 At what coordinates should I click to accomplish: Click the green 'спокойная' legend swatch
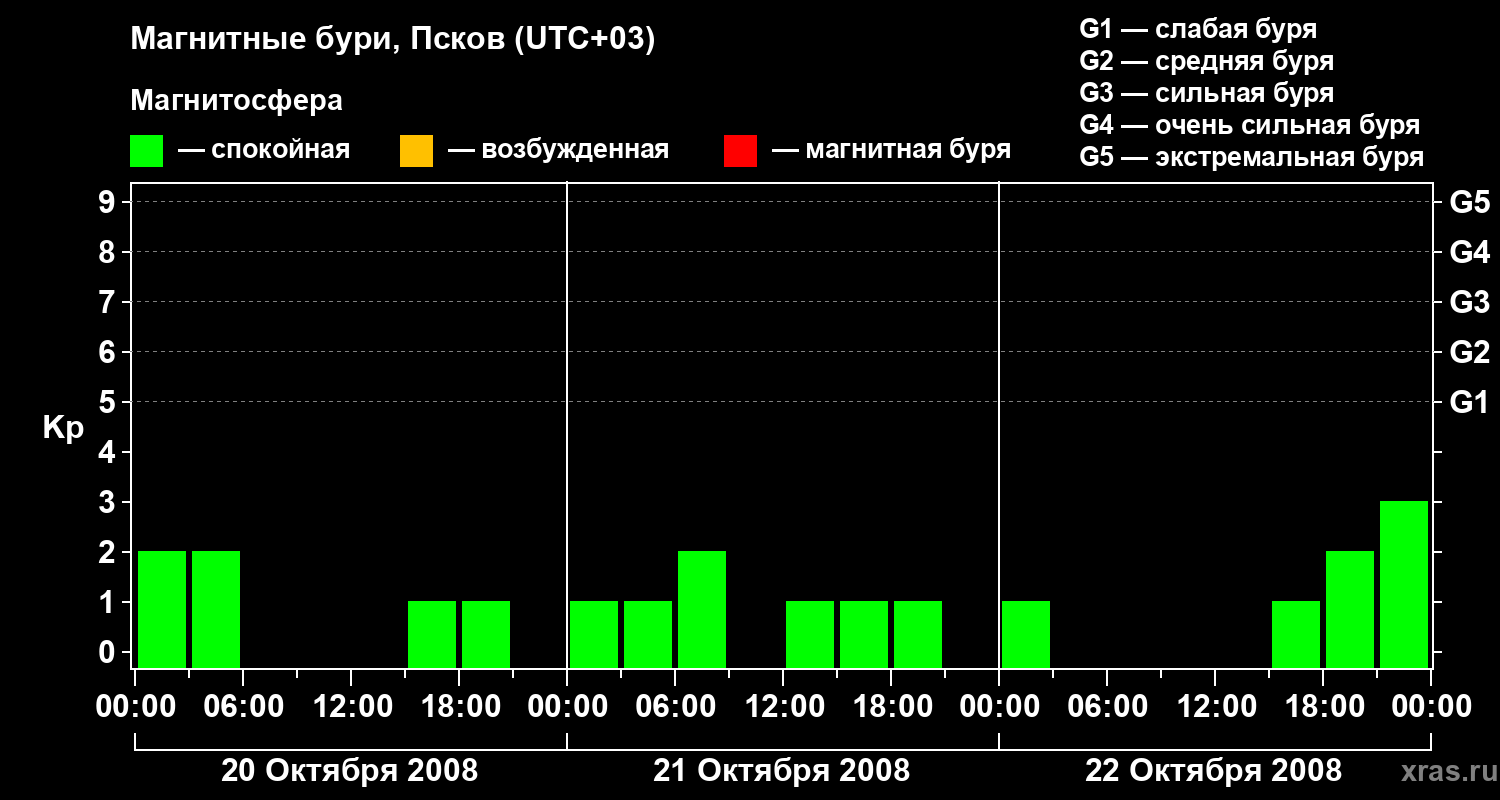point(146,151)
